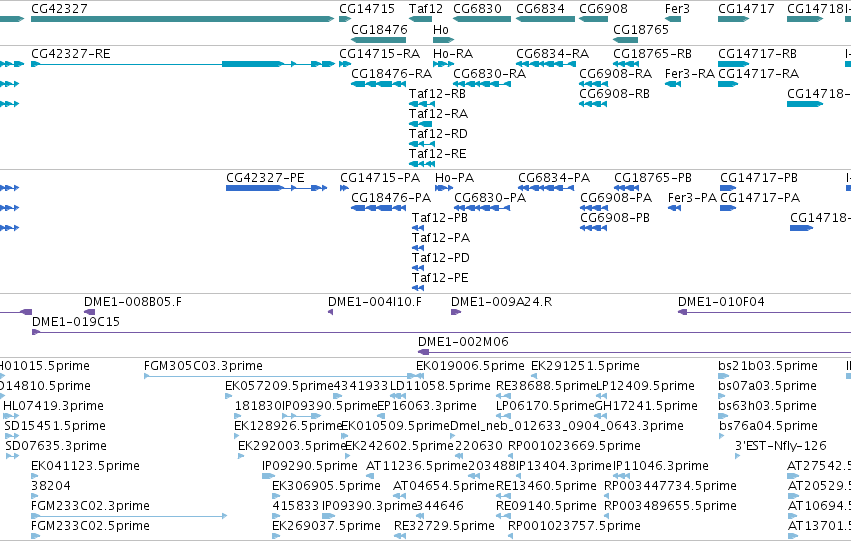Click transcript CG14717-RA
851x541 pixels.
(758, 74)
